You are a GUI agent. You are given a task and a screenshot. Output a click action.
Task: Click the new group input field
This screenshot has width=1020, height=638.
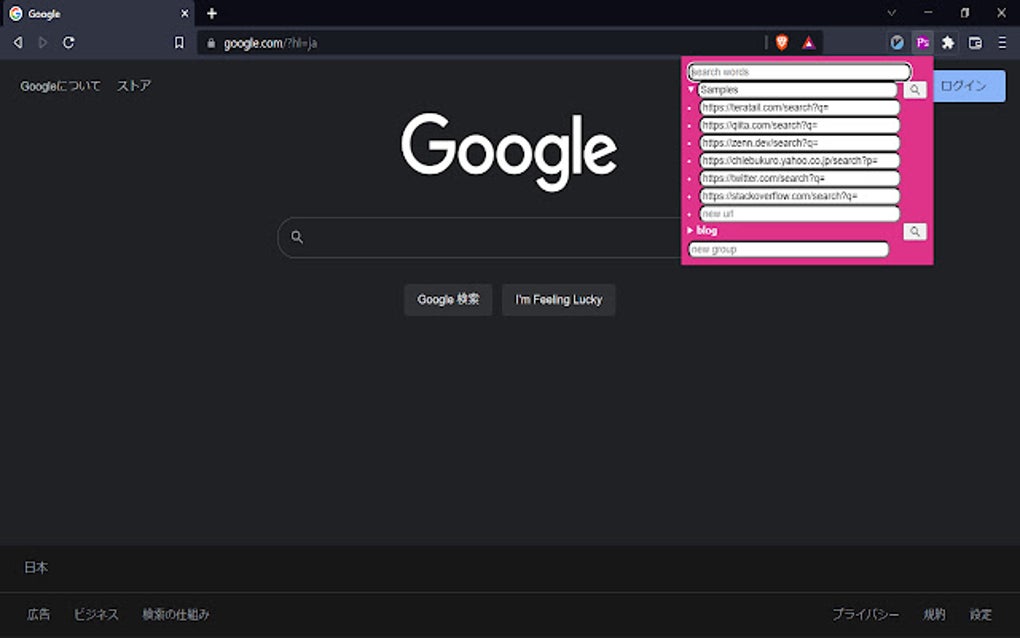tap(787, 248)
